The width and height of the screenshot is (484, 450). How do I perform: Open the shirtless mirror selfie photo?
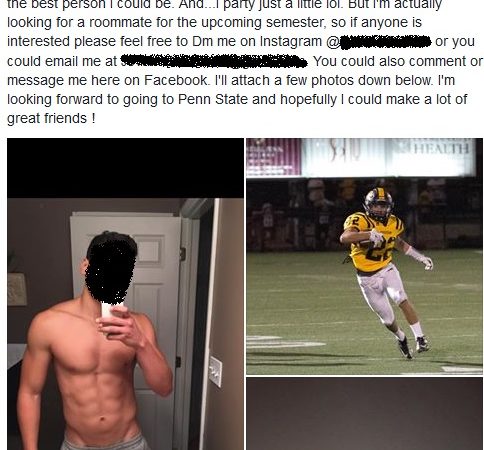coord(125,294)
